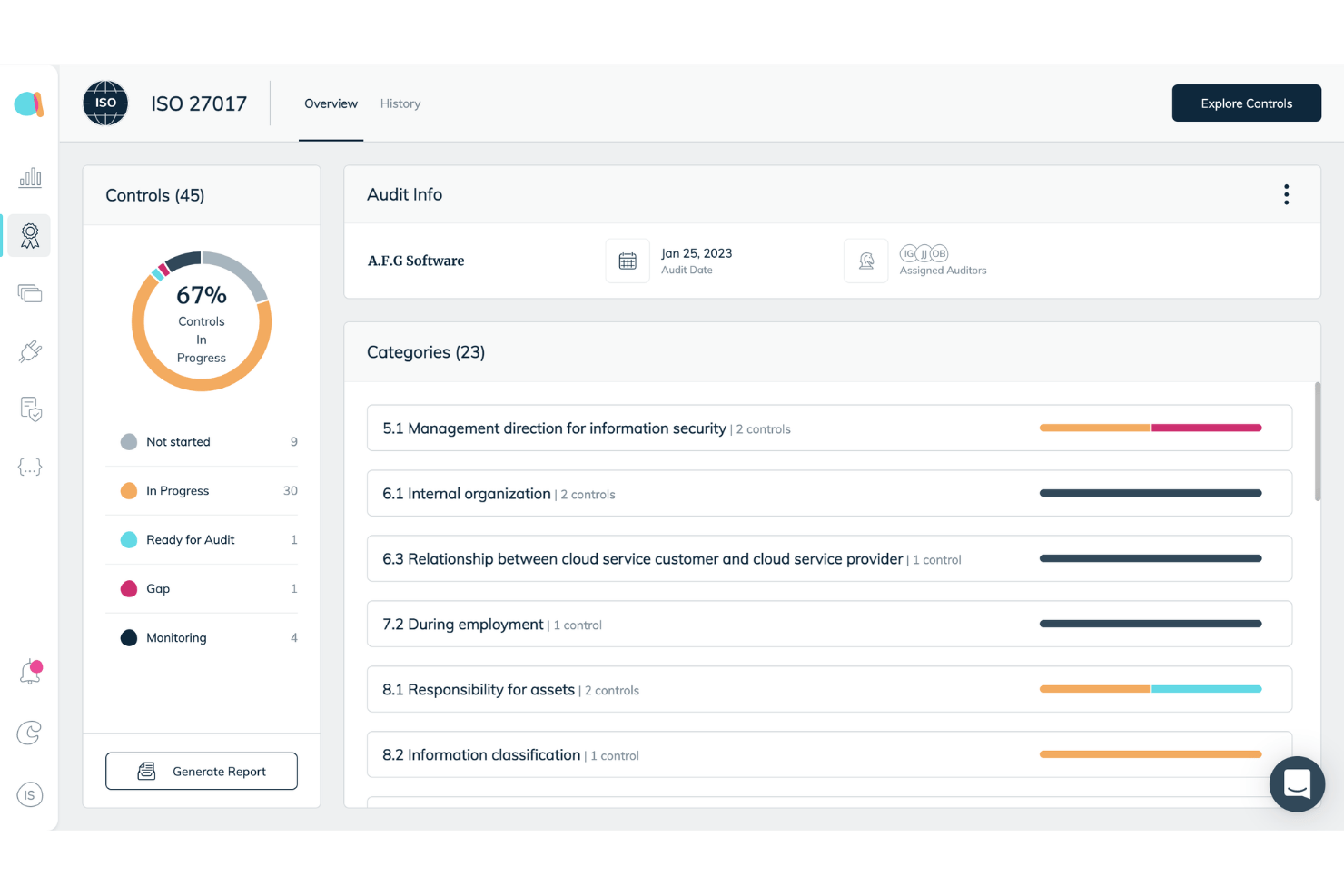Open the chat support bubble icon
Image resolution: width=1344 pixels, height=896 pixels.
pos(1297,784)
